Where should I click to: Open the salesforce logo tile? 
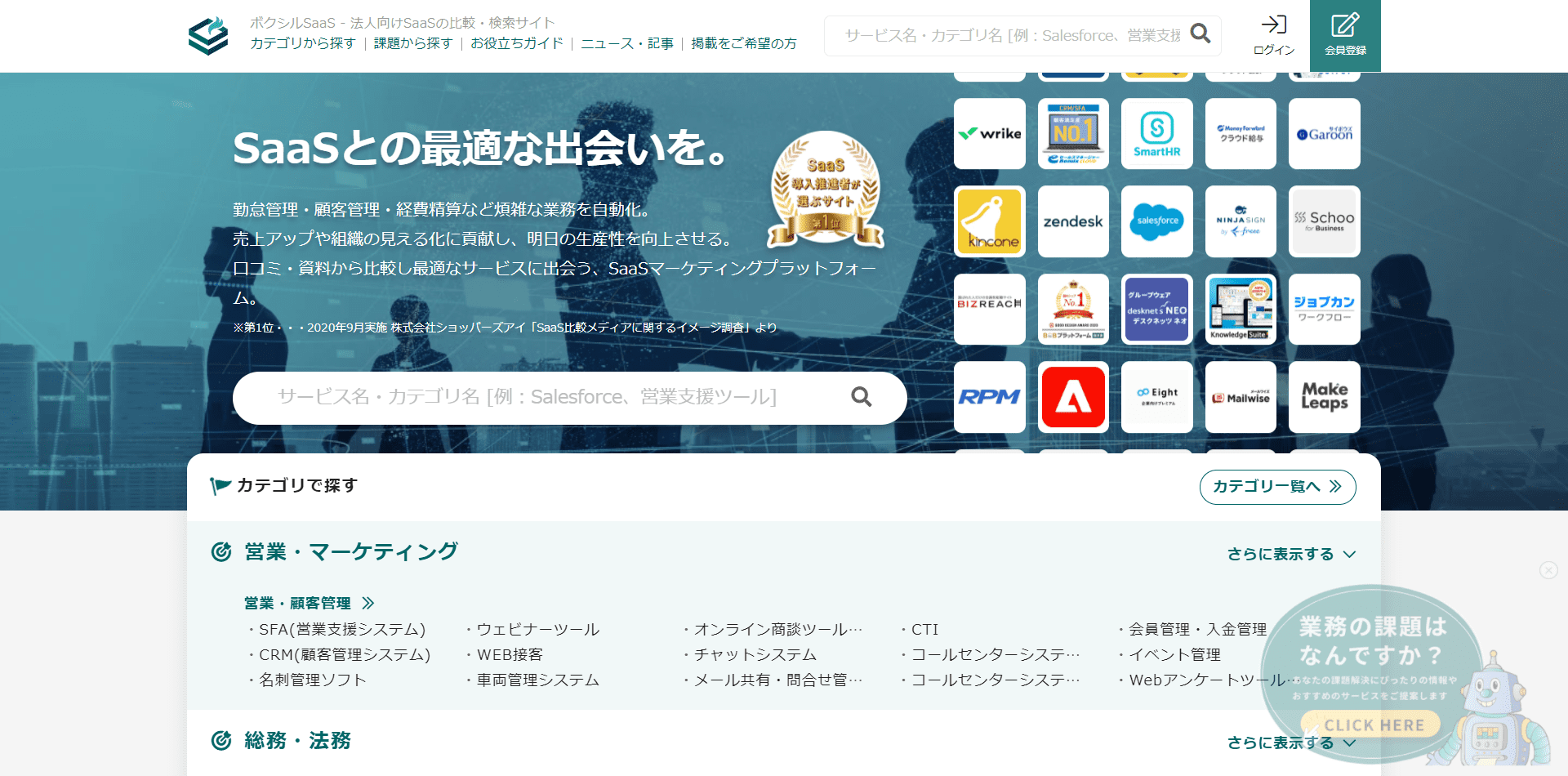point(1157,221)
